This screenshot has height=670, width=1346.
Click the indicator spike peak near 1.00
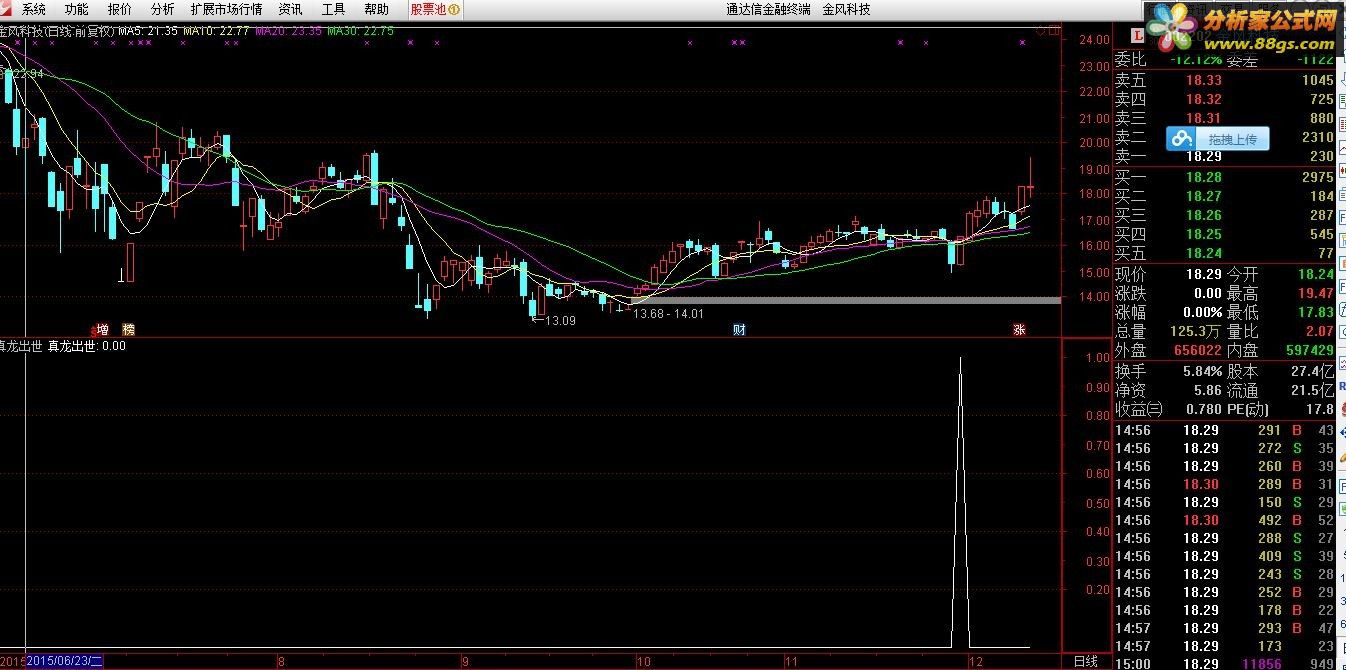[x=961, y=359]
